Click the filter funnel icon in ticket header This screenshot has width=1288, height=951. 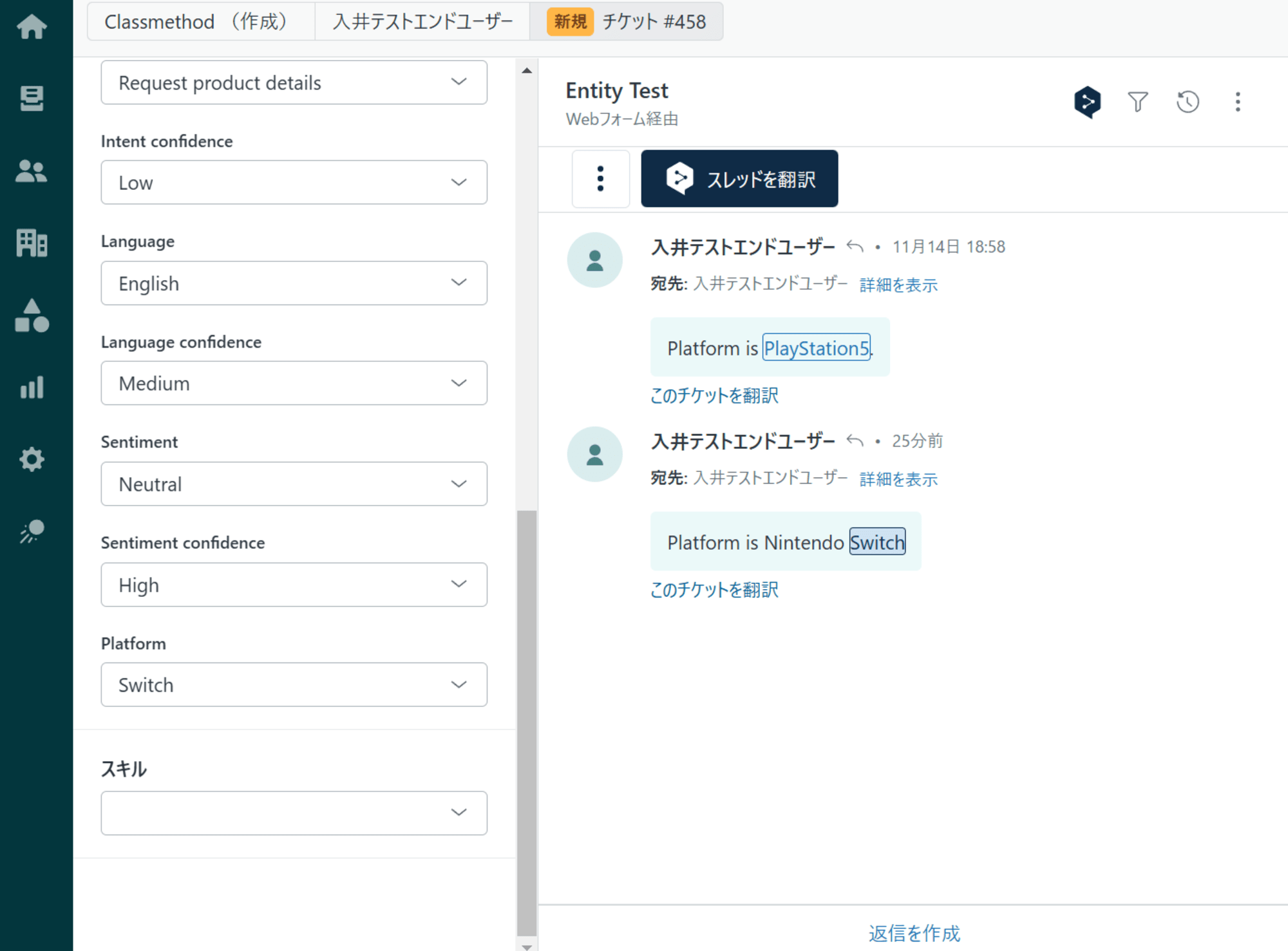[x=1138, y=102]
